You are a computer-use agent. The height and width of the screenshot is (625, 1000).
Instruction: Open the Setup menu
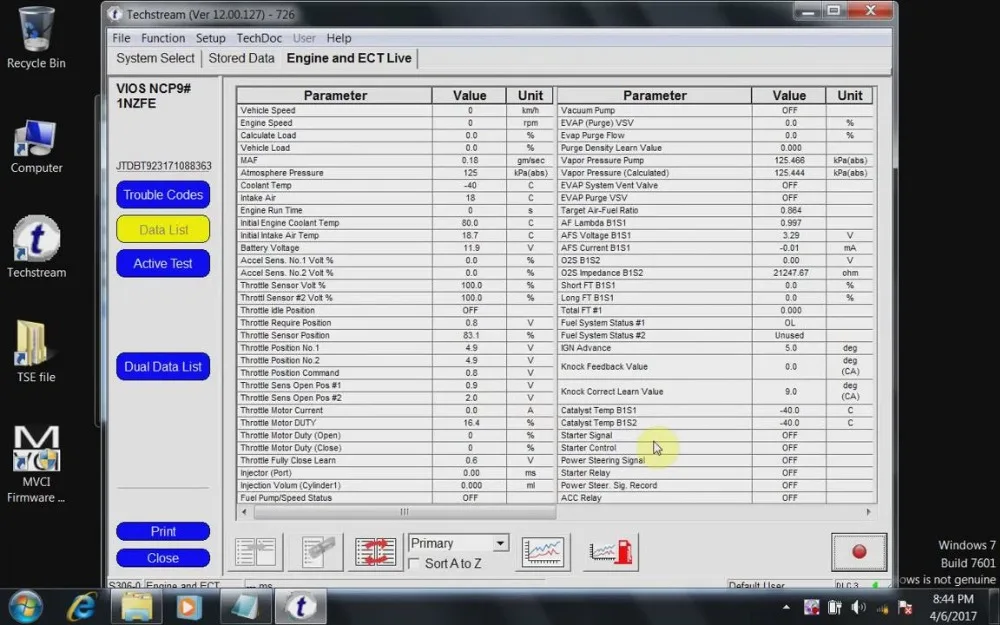(x=210, y=38)
